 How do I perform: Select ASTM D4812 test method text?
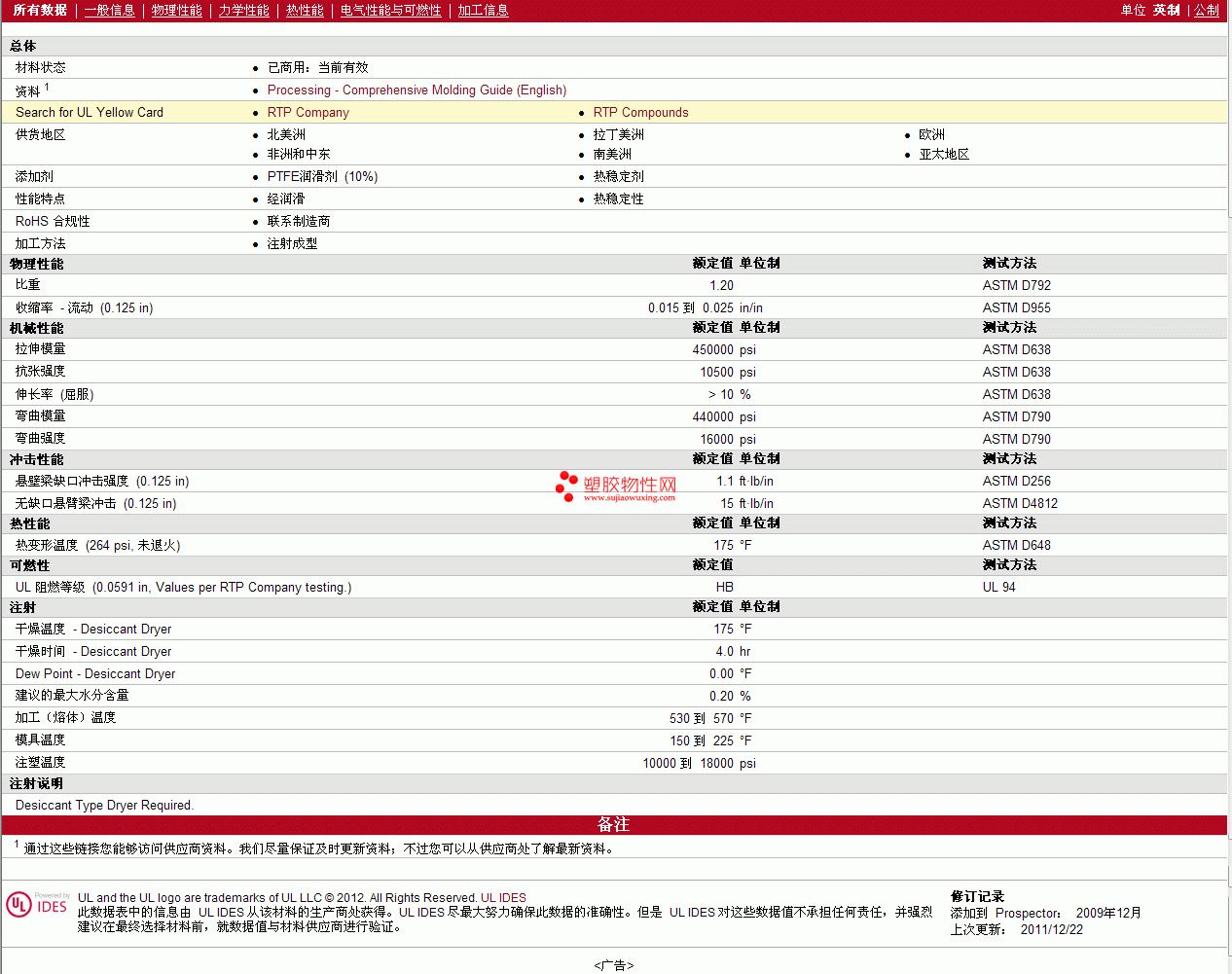(1020, 503)
